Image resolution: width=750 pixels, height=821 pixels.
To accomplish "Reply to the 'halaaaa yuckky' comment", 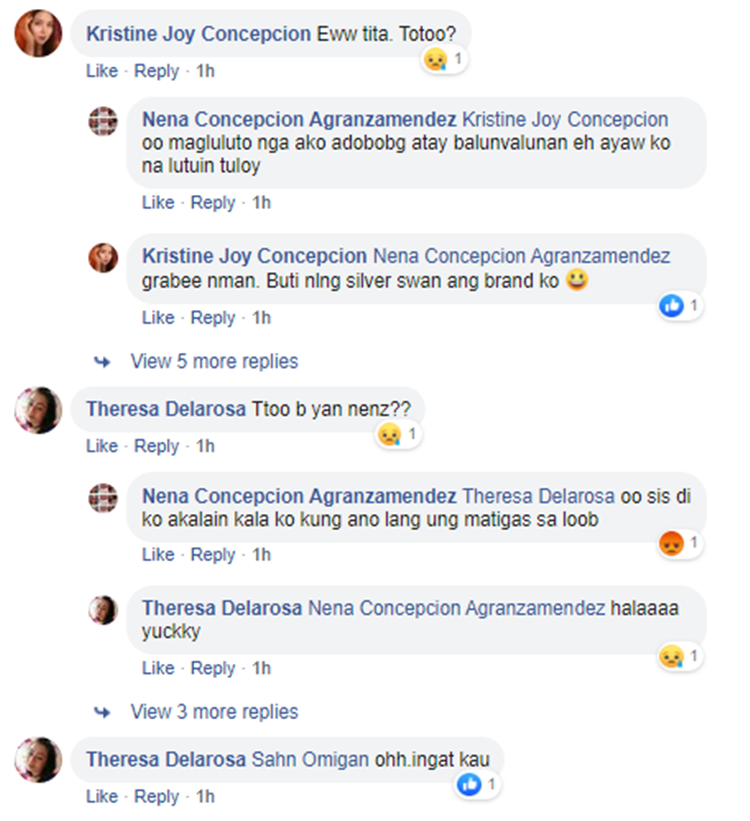I will [213, 668].
